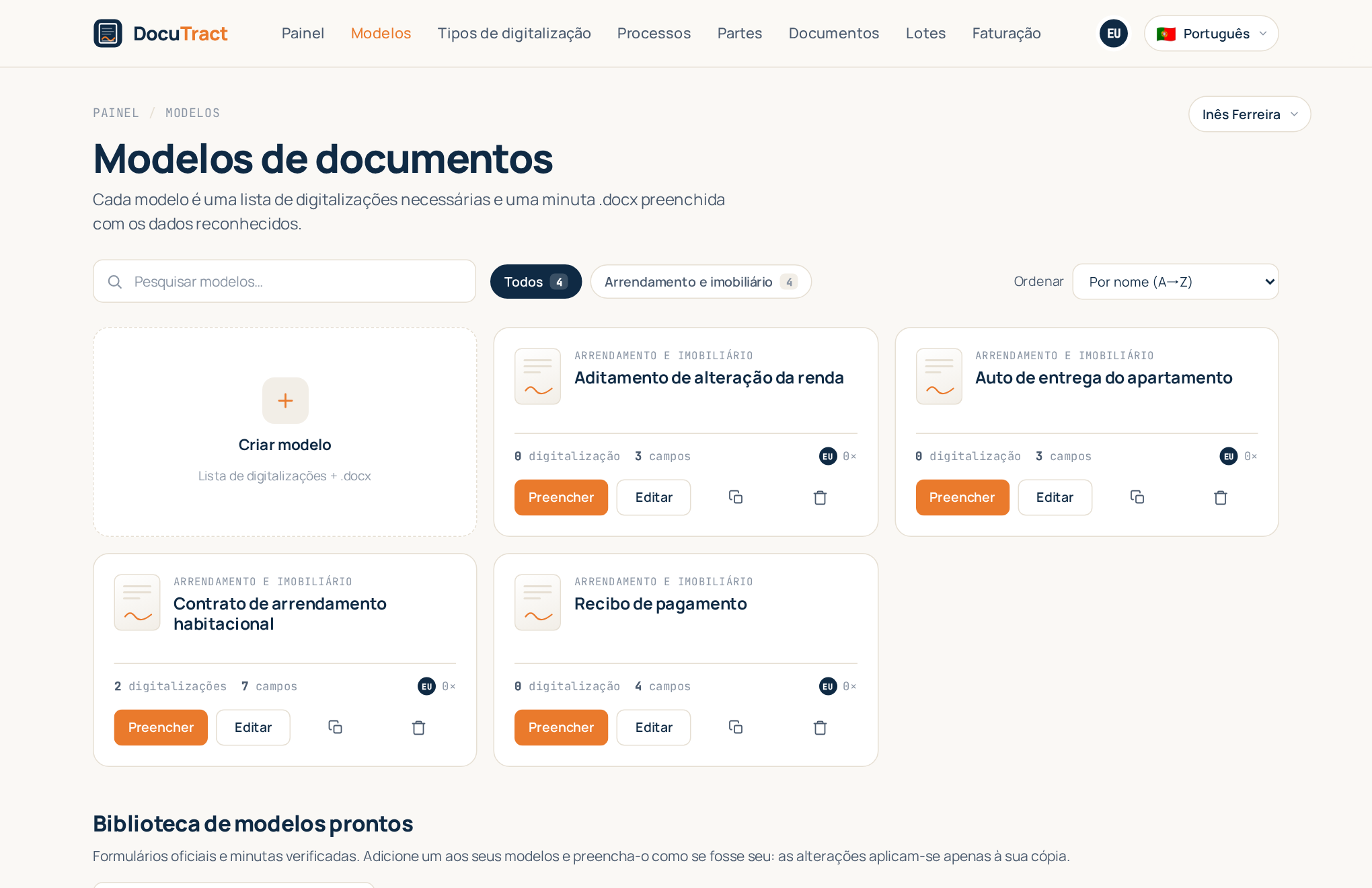The width and height of the screenshot is (1372, 888).
Task: Open the Por nome (A→Z) sort dropdown
Action: pos(1176,281)
